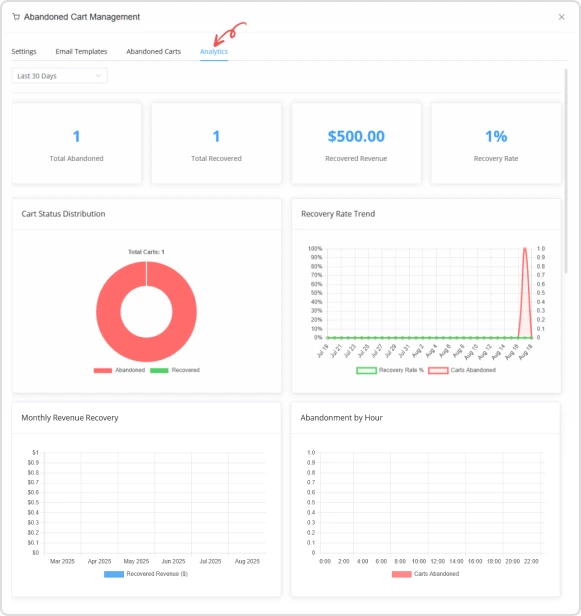
Task: Toggle Carts Abandoned legend in Abandonment by Hour
Action: tap(425, 574)
